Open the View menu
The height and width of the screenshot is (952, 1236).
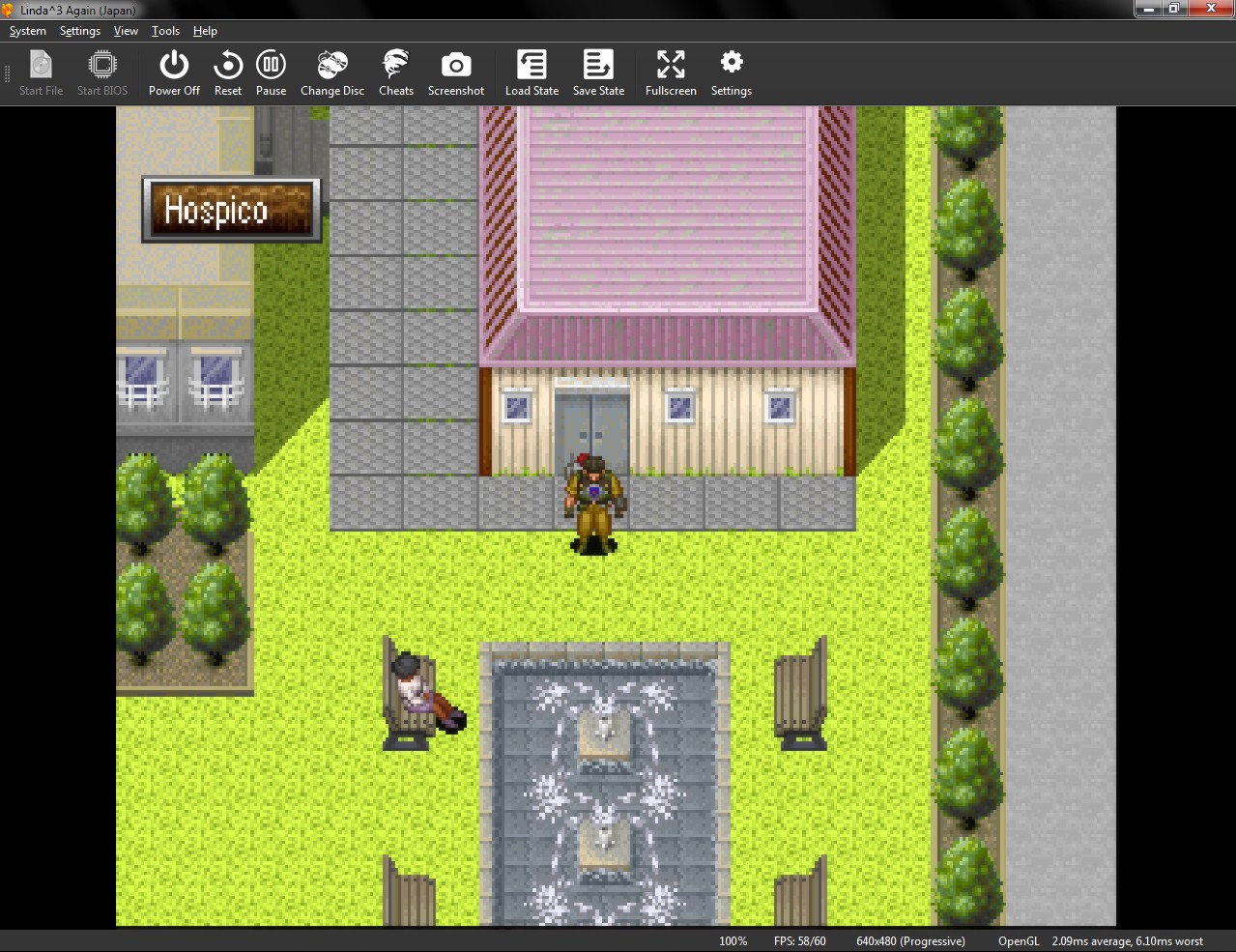[126, 31]
